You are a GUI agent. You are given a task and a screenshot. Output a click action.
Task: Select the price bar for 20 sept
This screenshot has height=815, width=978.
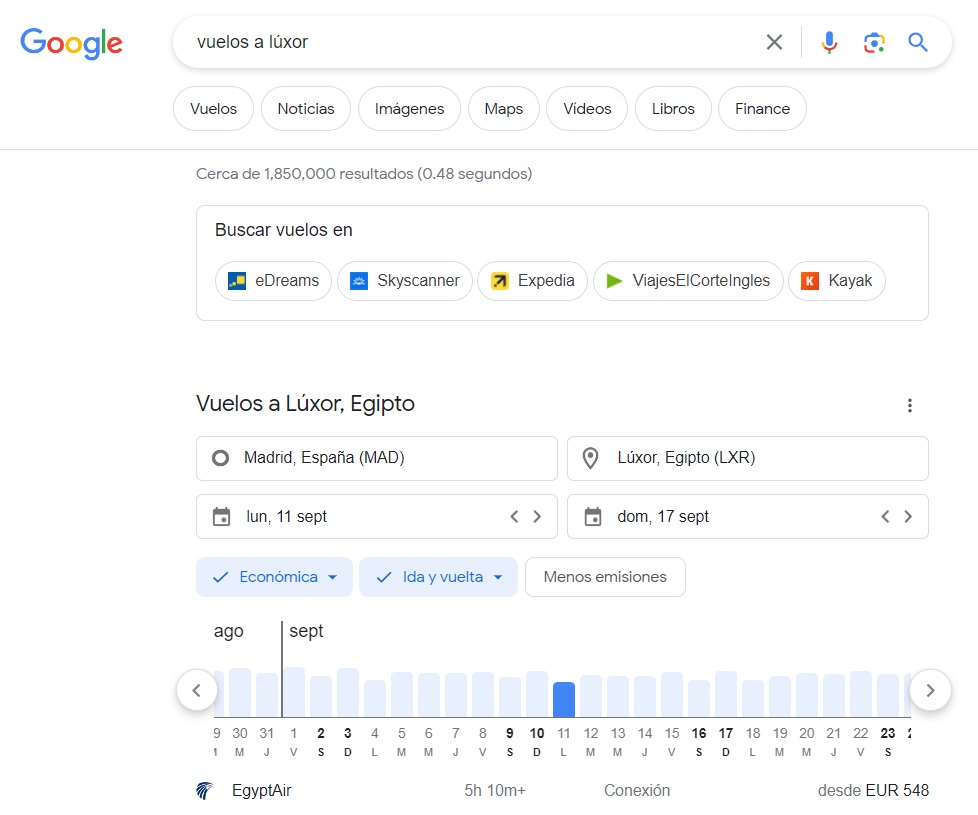(x=807, y=695)
